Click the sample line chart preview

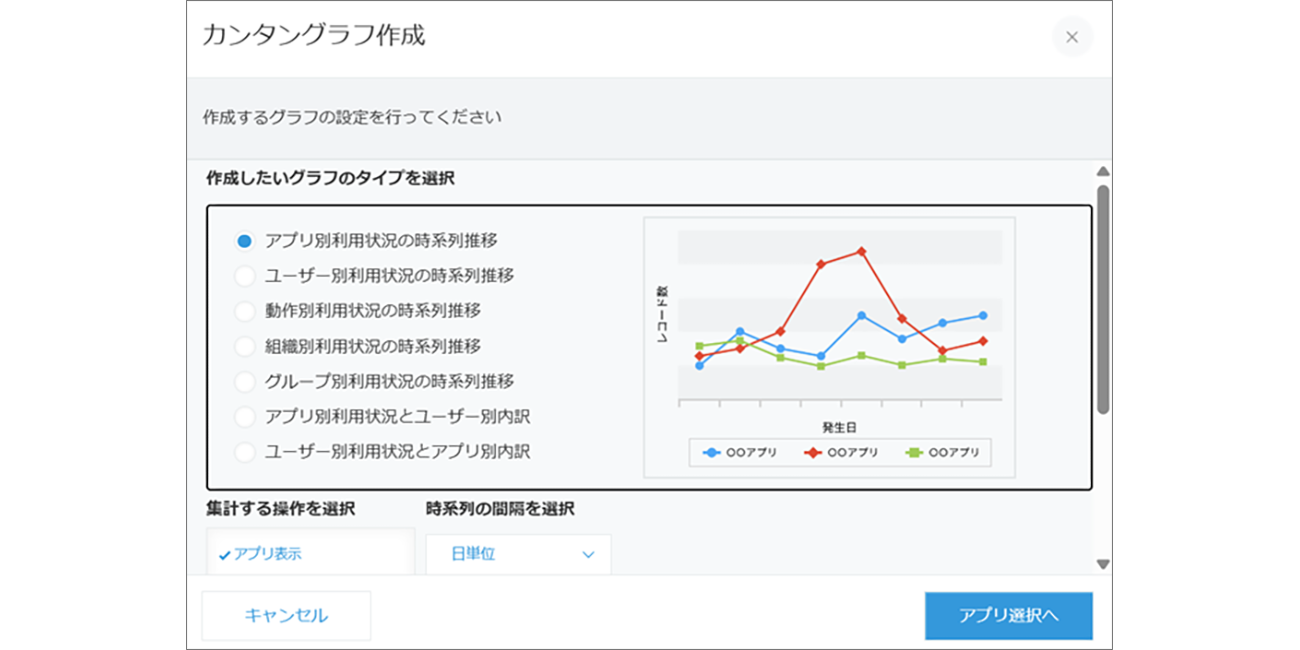[830, 347]
